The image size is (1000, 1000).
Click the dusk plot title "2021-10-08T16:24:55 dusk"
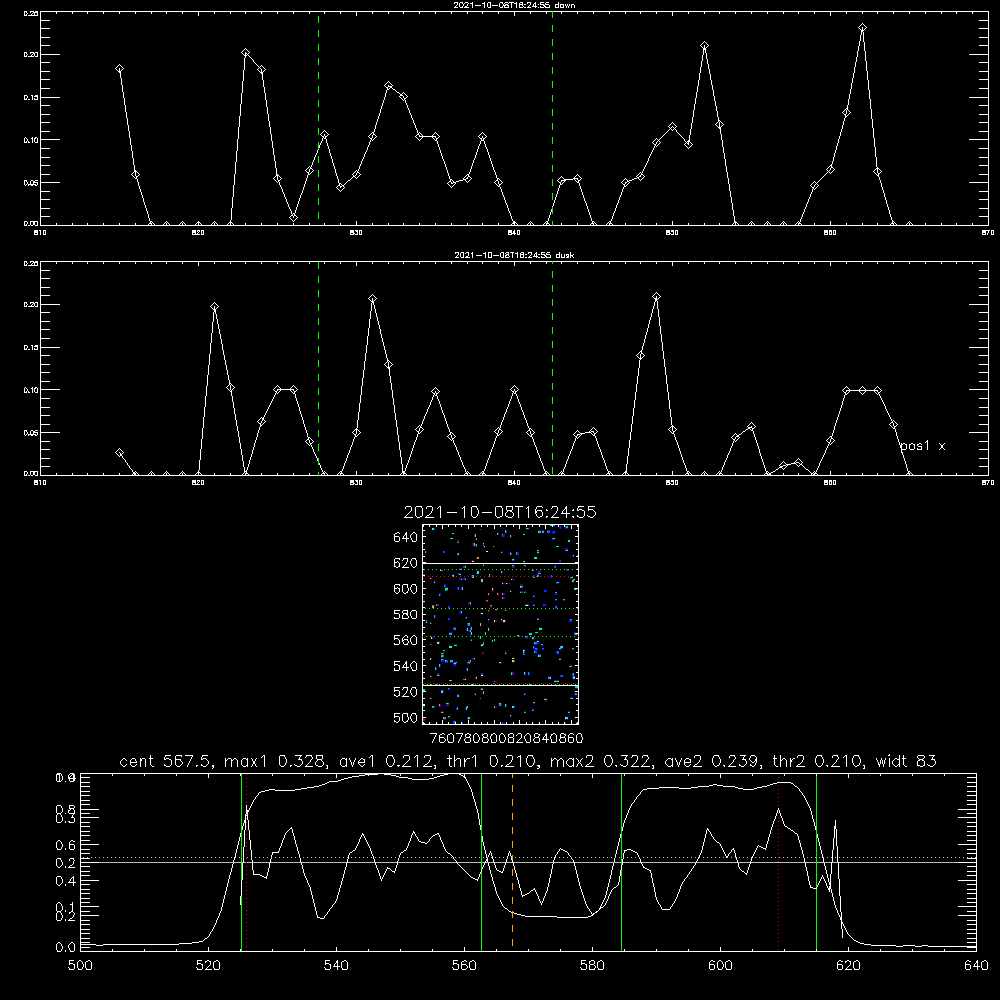514,255
